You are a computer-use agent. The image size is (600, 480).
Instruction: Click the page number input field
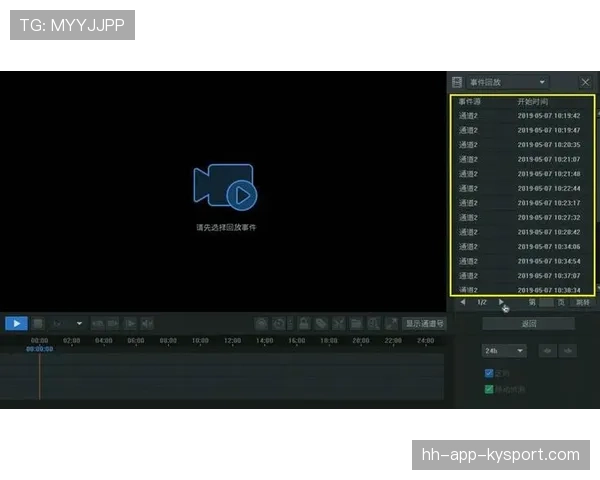[546, 303]
